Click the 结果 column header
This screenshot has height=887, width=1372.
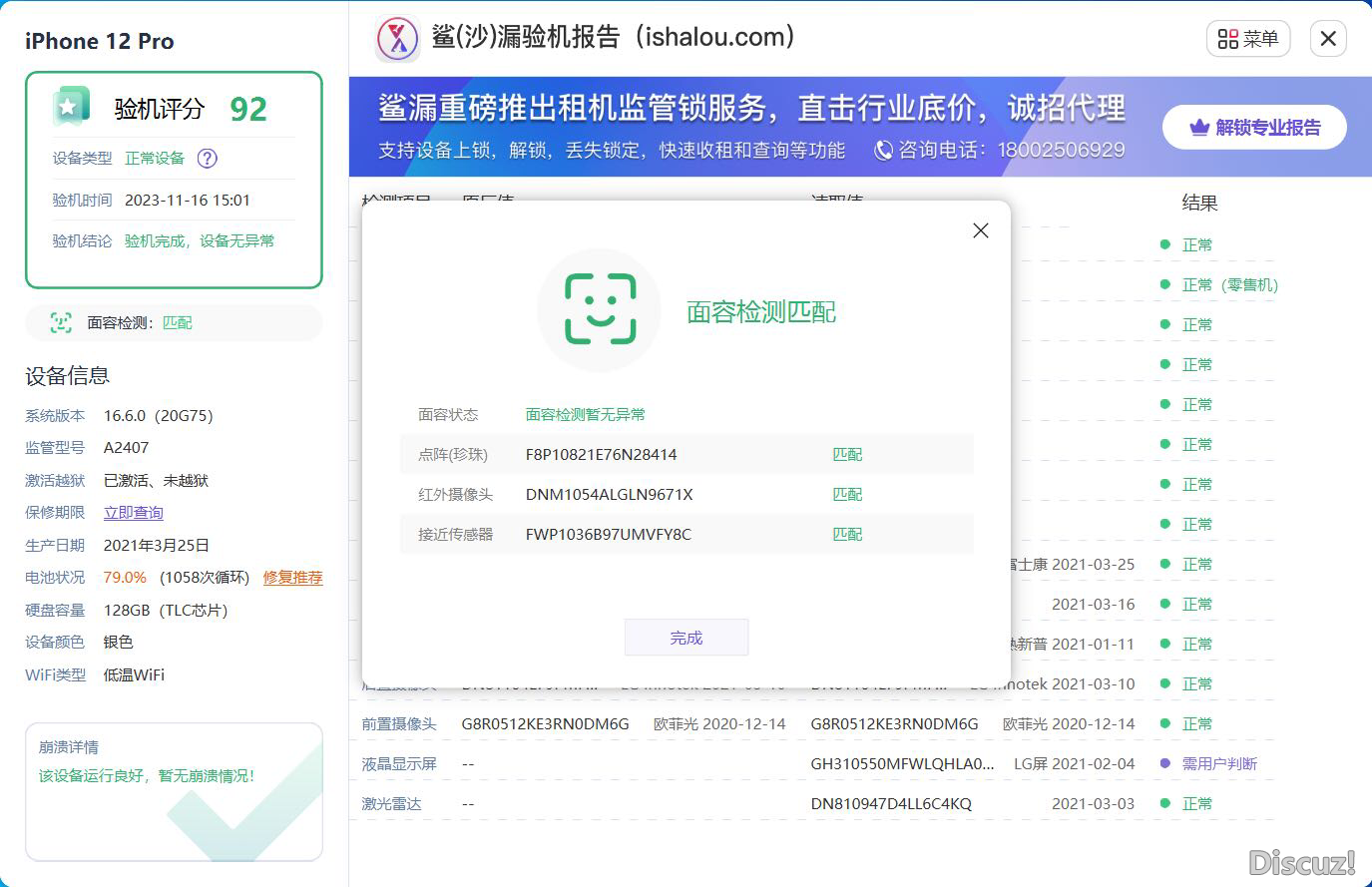coord(1199,204)
